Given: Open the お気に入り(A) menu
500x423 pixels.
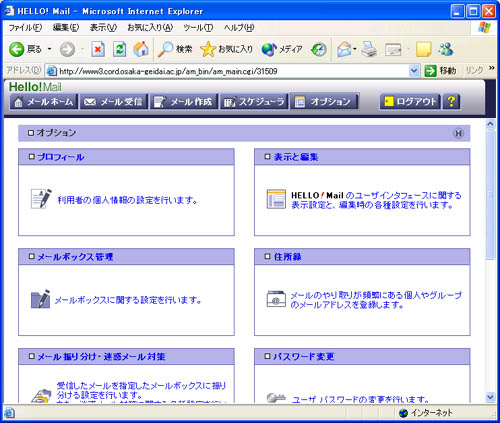Looking at the screenshot, I should point(150,28).
